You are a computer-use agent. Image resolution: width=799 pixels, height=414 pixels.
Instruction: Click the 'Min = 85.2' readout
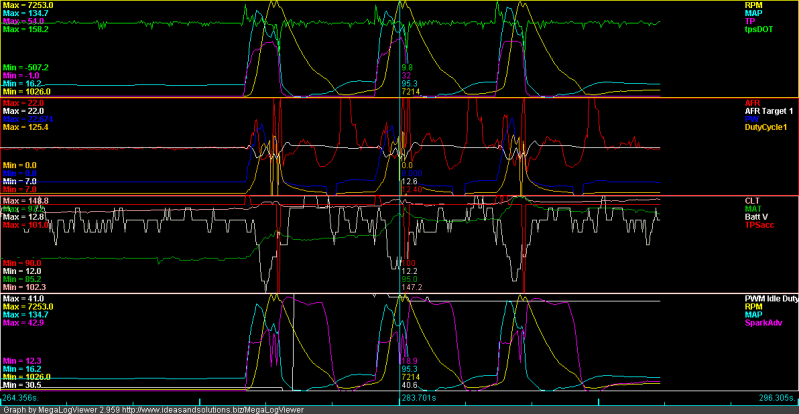tap(22, 279)
